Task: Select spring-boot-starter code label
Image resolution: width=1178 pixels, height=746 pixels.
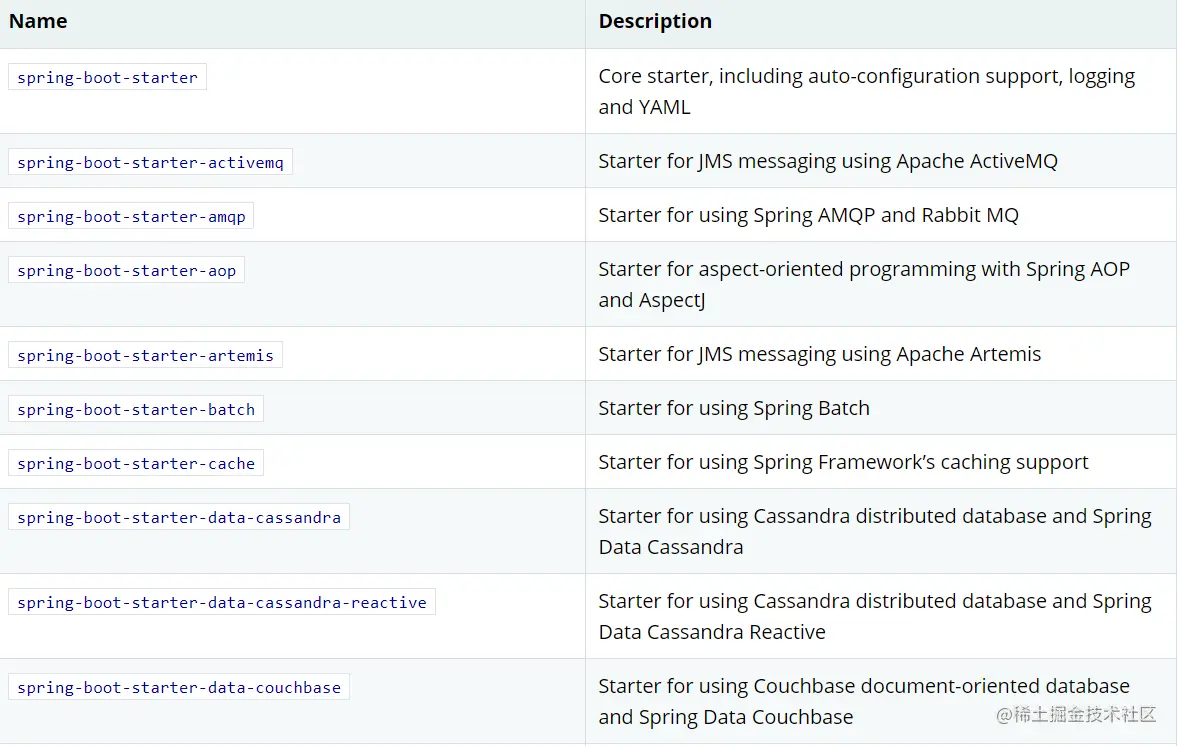Action: [107, 77]
